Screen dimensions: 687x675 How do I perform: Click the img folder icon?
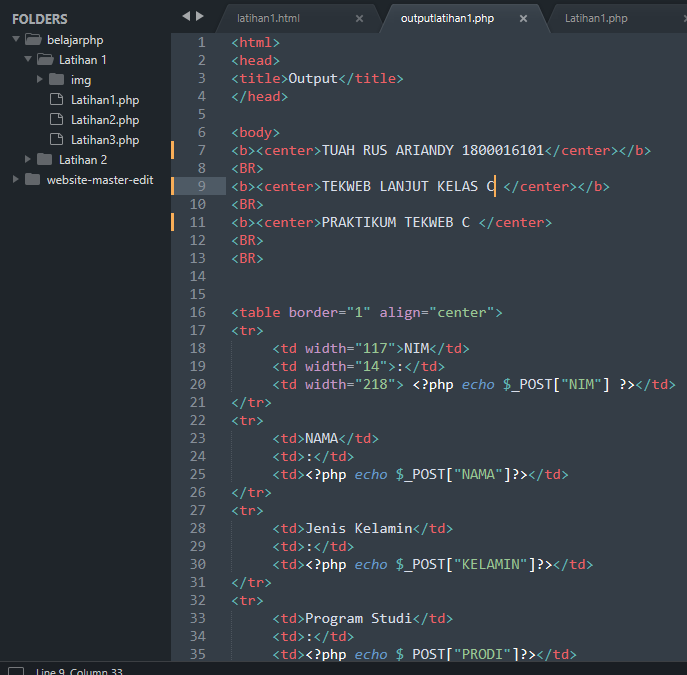(57, 80)
